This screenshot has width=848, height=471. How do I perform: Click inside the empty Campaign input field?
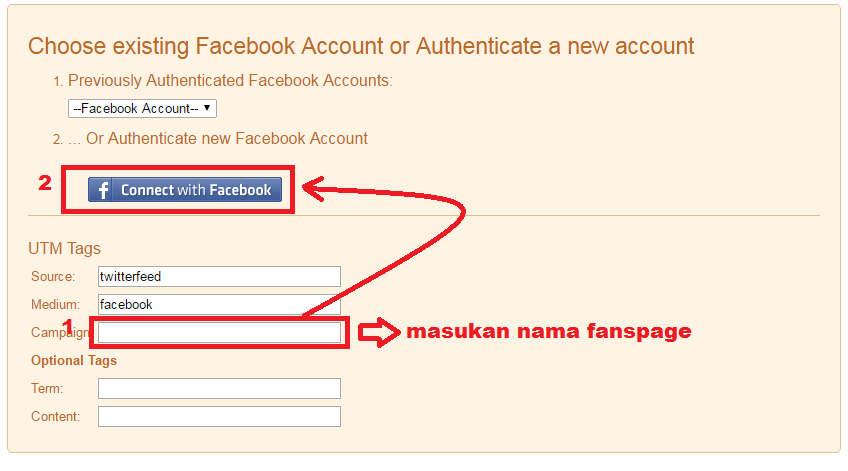coord(219,332)
